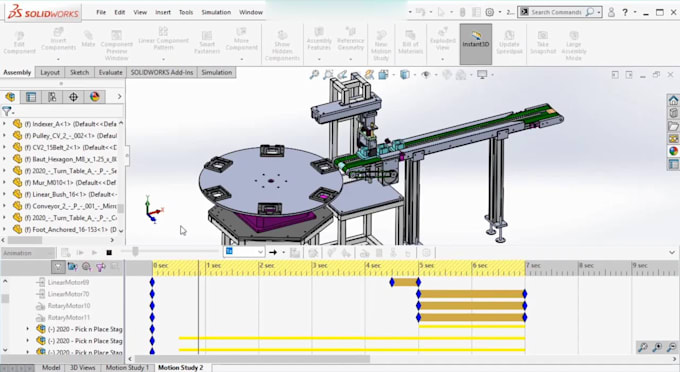
Task: Open the Tools menu
Action: coord(186,12)
